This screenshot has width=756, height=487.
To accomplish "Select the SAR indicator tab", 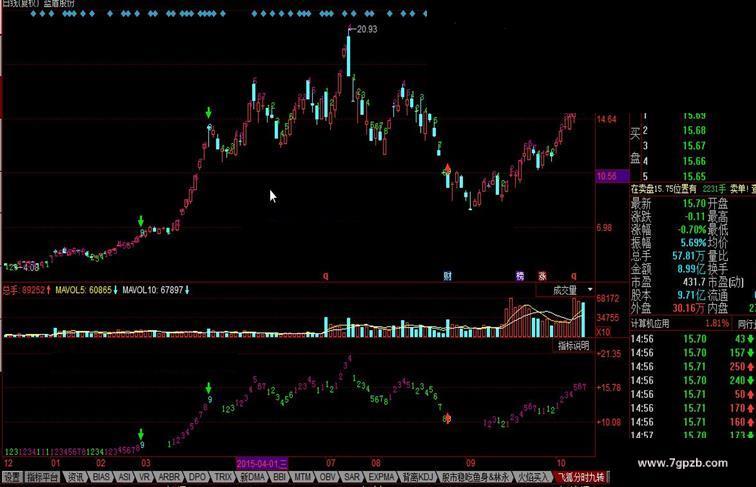I will point(351,477).
